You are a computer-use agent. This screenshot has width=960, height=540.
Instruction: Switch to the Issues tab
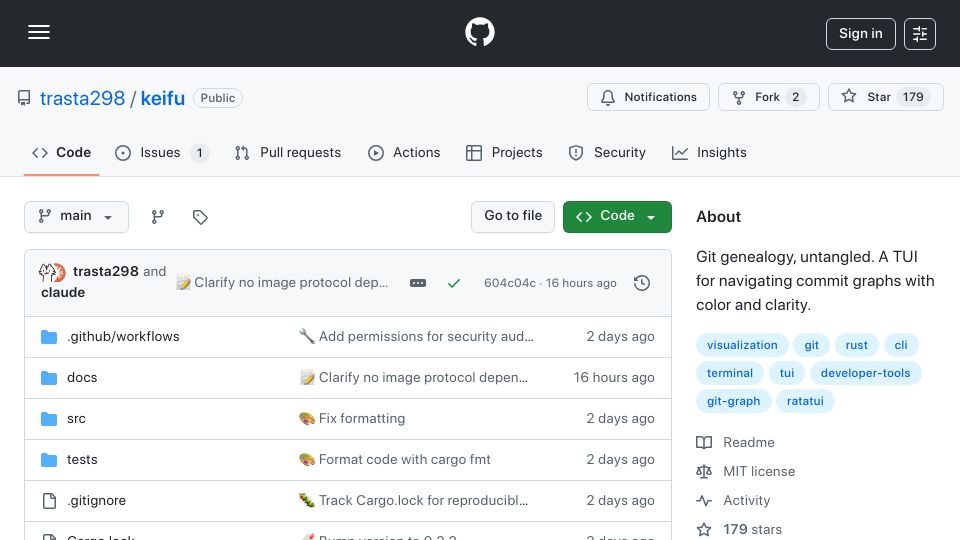tap(162, 152)
